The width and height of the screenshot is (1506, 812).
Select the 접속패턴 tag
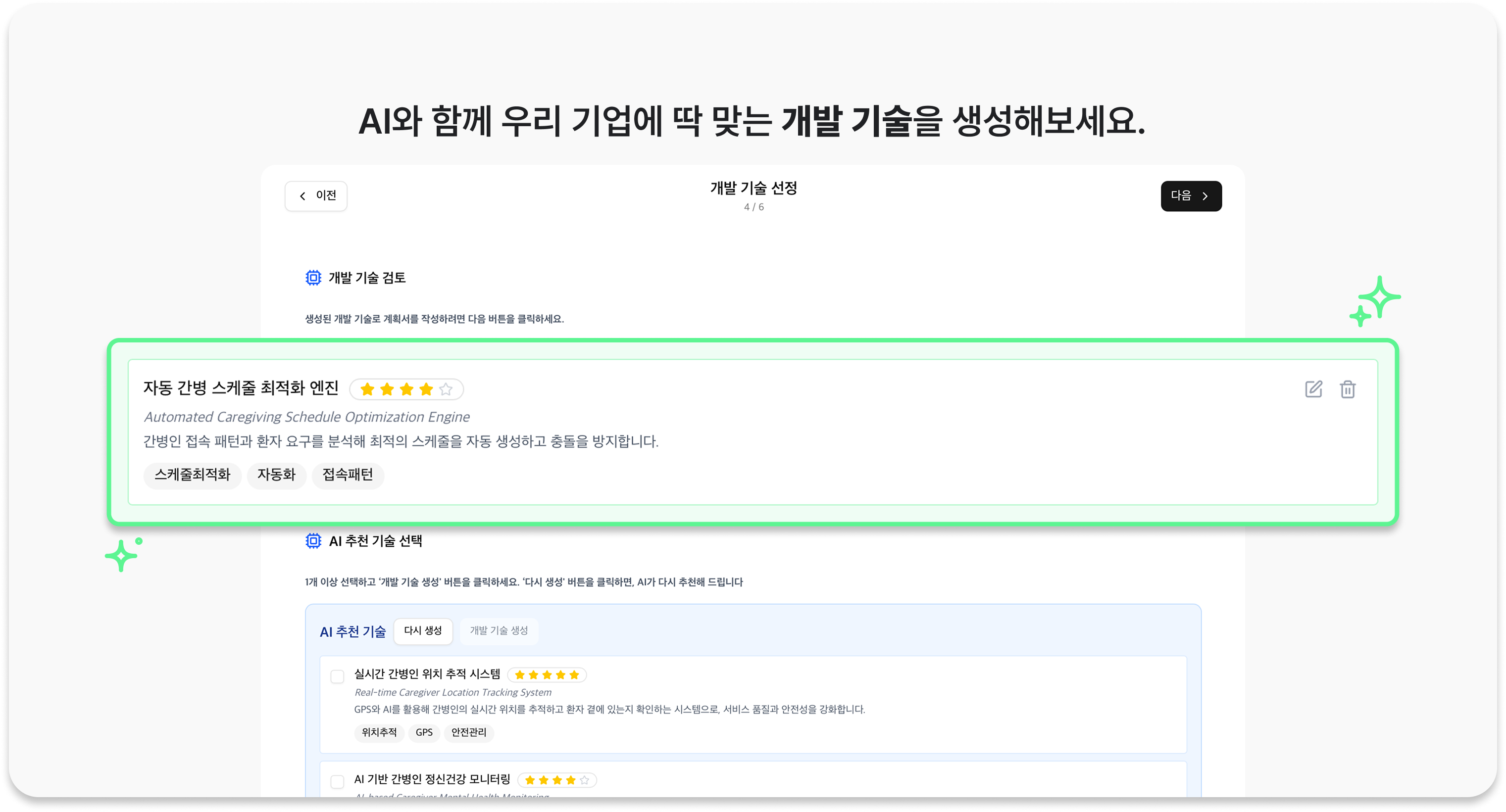point(348,475)
